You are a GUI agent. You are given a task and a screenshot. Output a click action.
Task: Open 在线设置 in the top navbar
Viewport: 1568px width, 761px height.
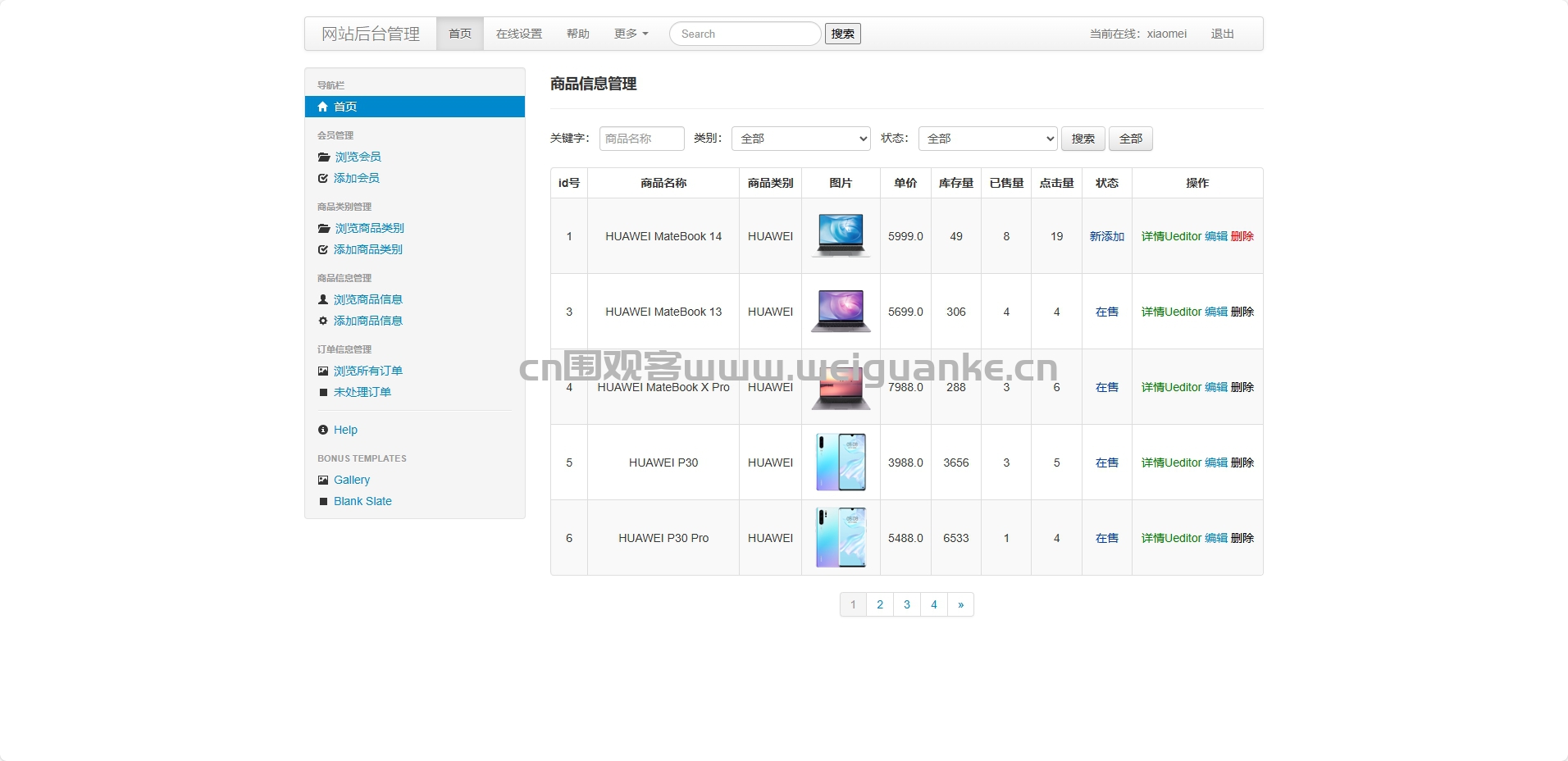click(x=519, y=34)
